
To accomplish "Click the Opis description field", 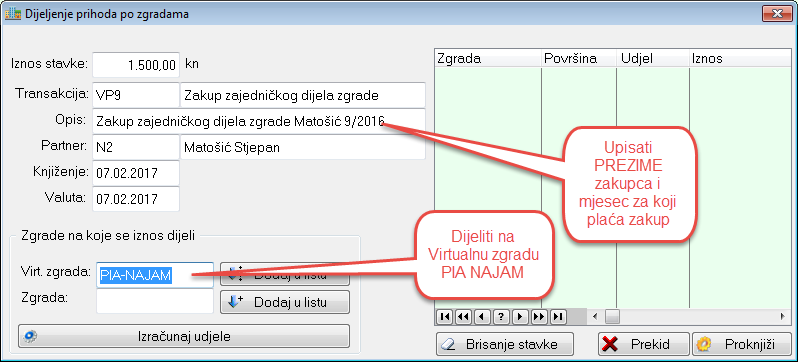I will coord(259,122).
